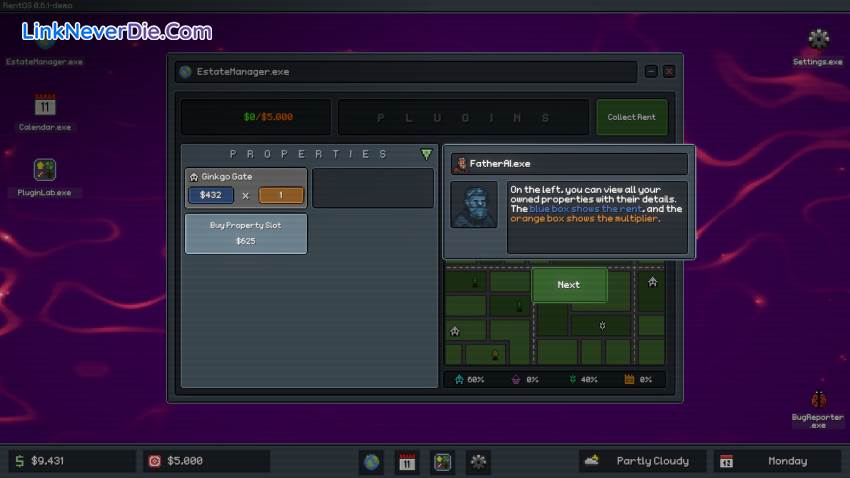Click the FatherAI portrait image

pyautogui.click(x=473, y=204)
